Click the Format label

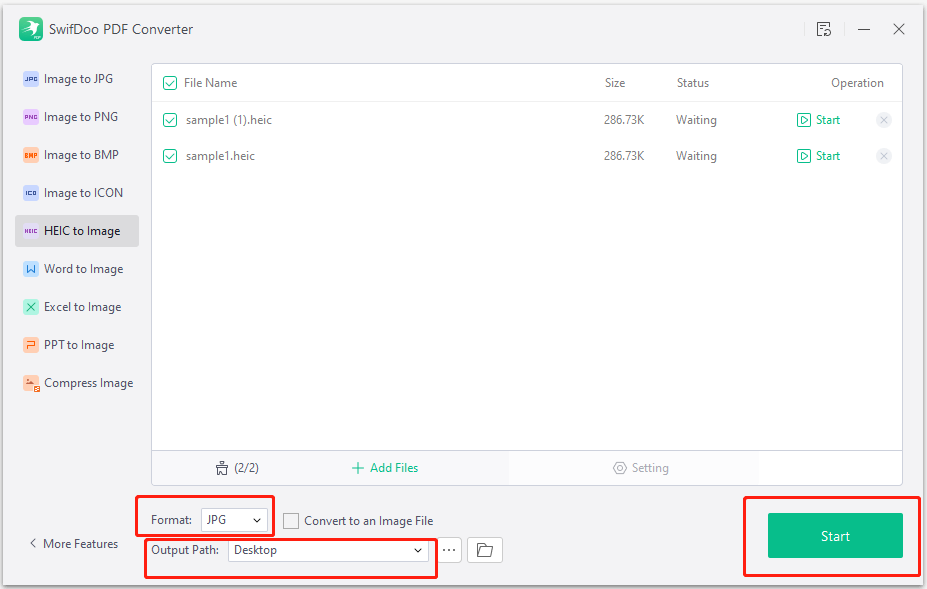(x=171, y=520)
